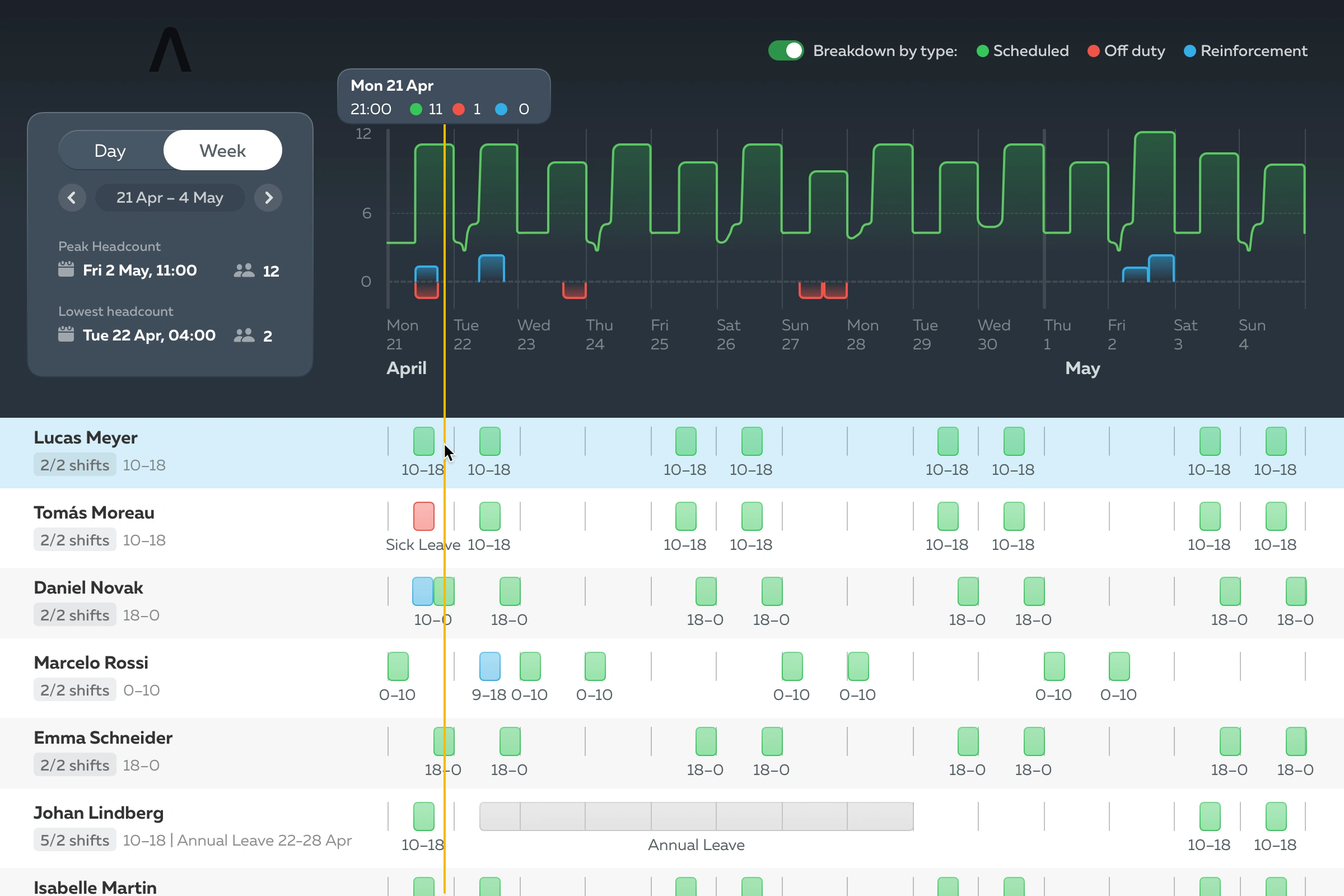The width and height of the screenshot is (1344, 896).
Task: Click Fri 2 May on the chart axis
Action: tap(1116, 334)
